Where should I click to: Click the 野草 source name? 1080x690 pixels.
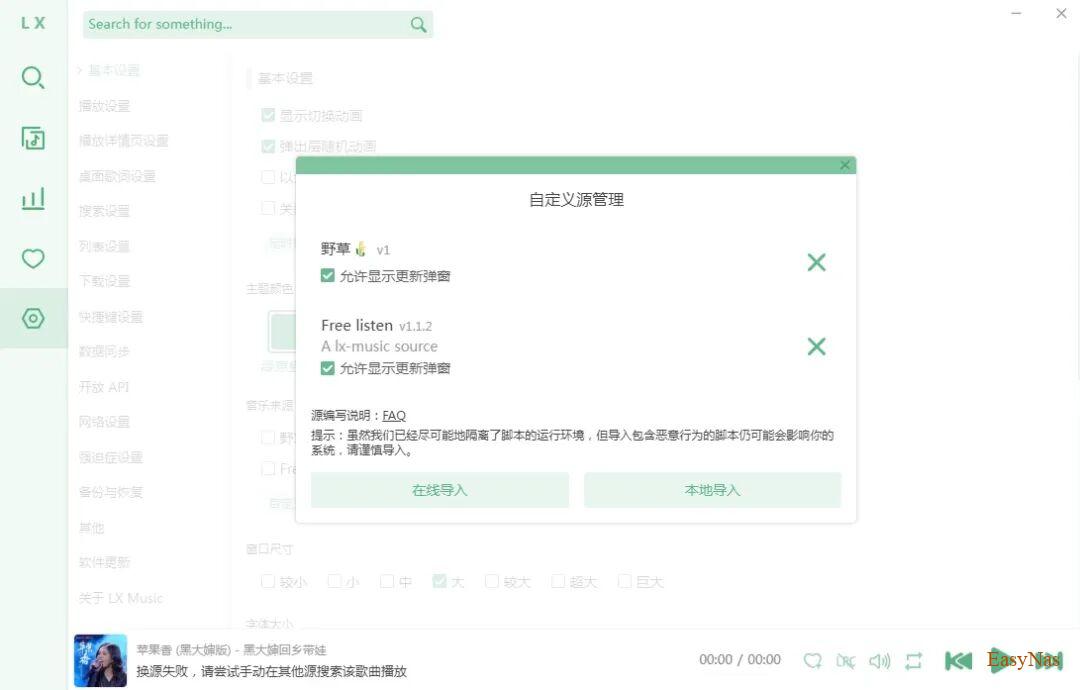point(335,249)
